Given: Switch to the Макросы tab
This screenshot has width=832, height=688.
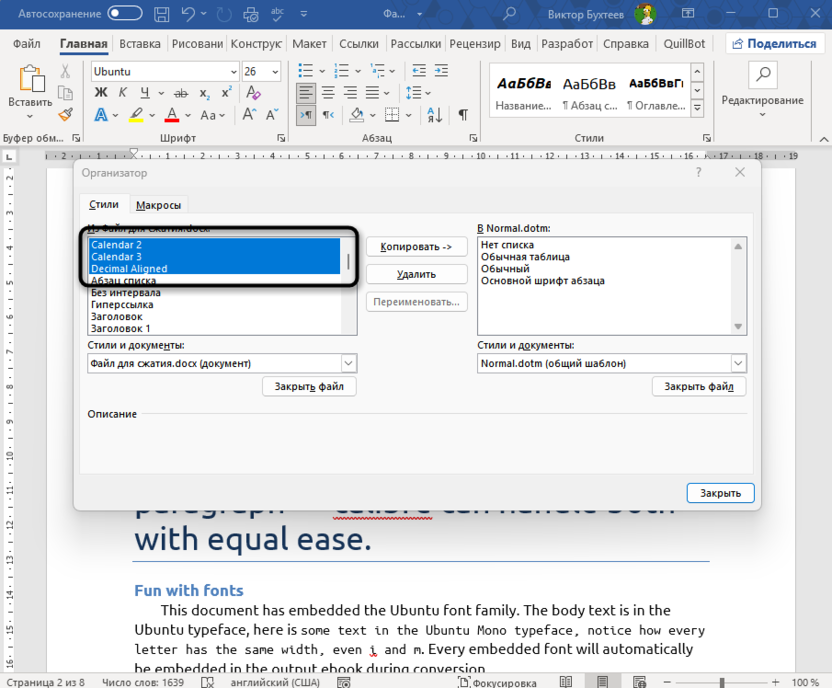Looking at the screenshot, I should [158, 205].
